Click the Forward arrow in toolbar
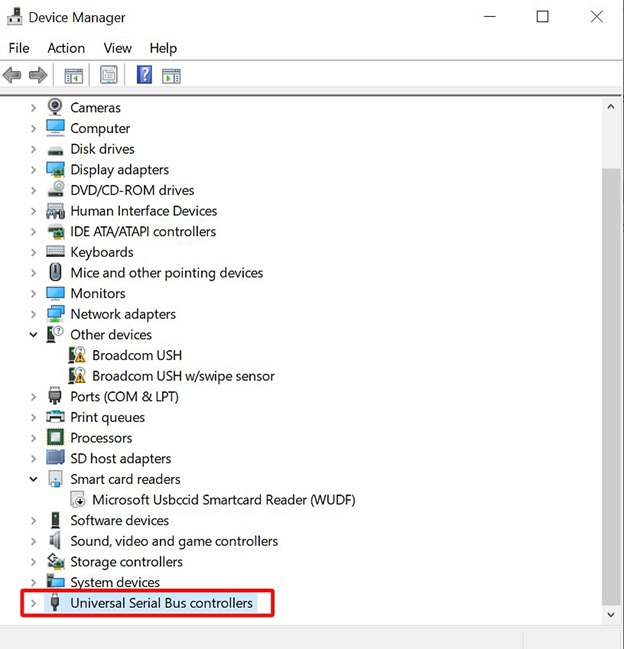624x649 pixels. (x=38, y=75)
